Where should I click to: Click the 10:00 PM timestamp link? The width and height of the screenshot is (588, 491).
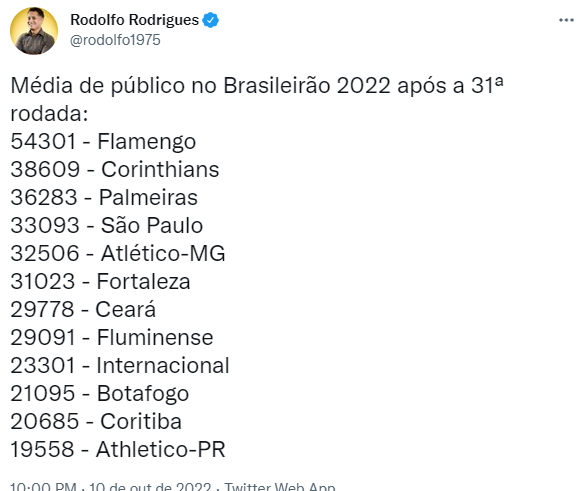pos(43,486)
